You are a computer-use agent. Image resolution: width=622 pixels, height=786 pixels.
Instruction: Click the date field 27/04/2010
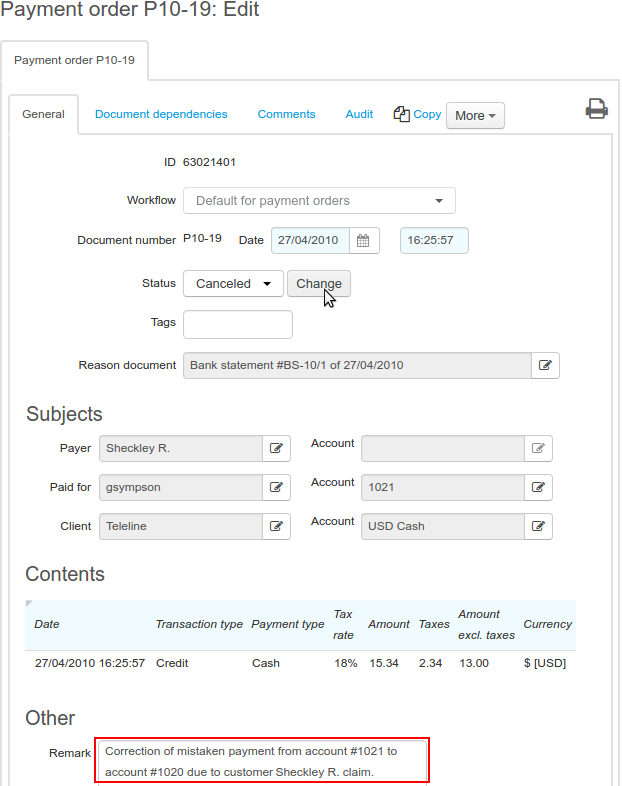(310, 241)
